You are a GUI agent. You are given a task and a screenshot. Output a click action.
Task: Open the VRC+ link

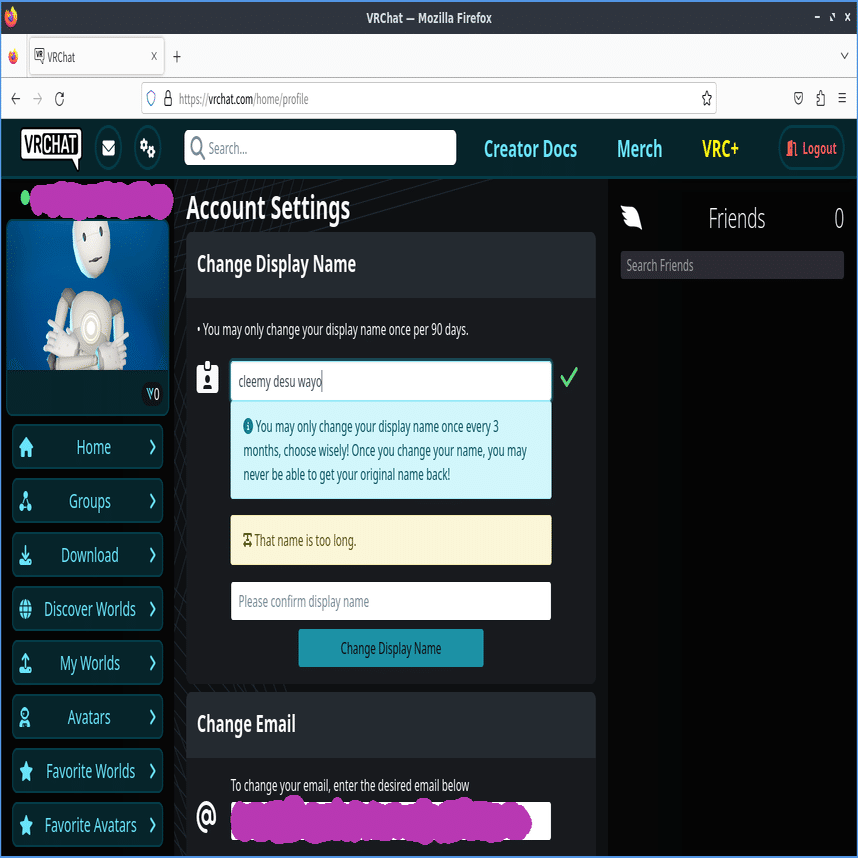[720, 149]
